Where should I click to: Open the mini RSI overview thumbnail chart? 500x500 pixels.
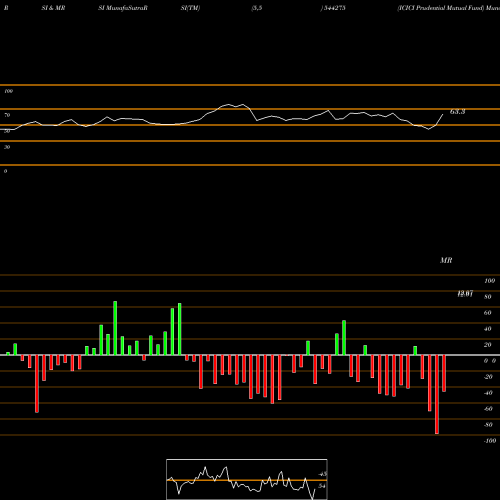pos(247,479)
